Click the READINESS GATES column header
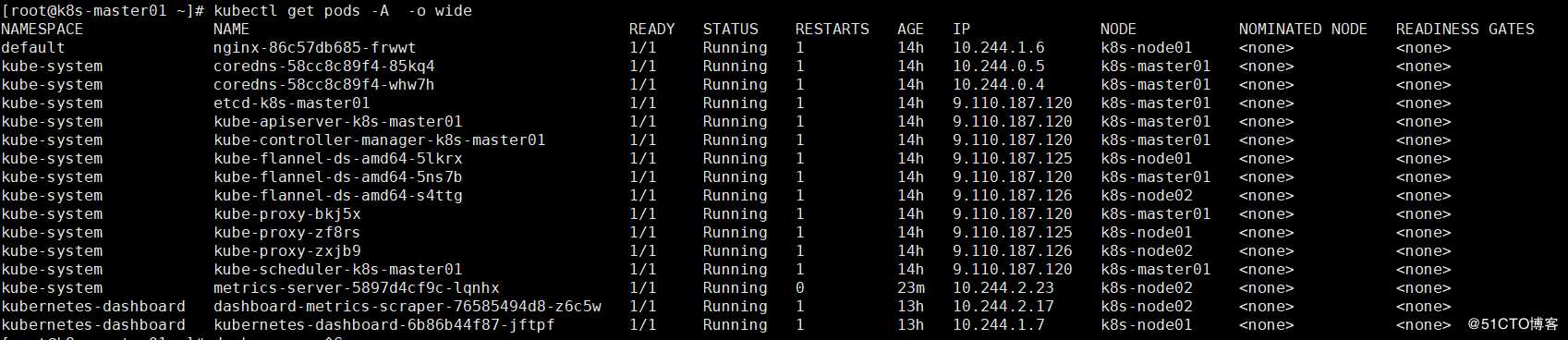1568x340 pixels. tap(1465, 30)
